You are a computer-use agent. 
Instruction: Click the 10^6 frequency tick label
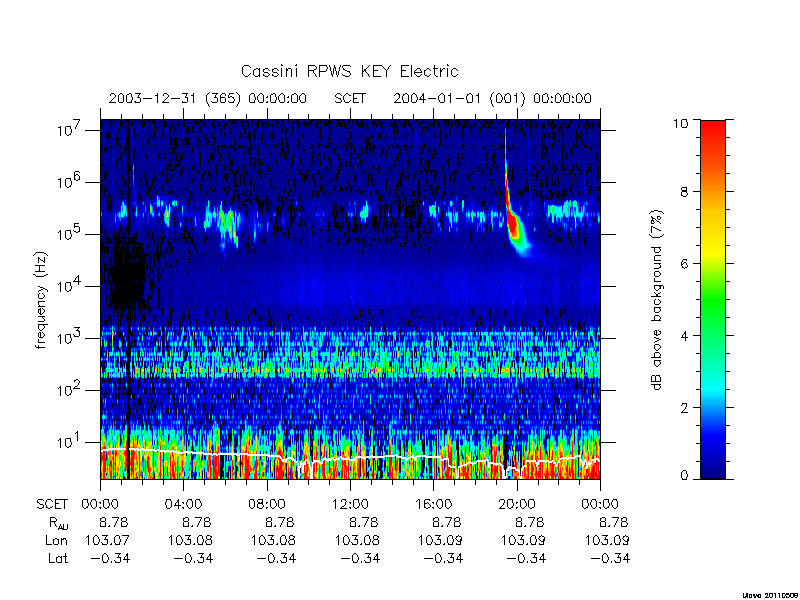point(70,182)
